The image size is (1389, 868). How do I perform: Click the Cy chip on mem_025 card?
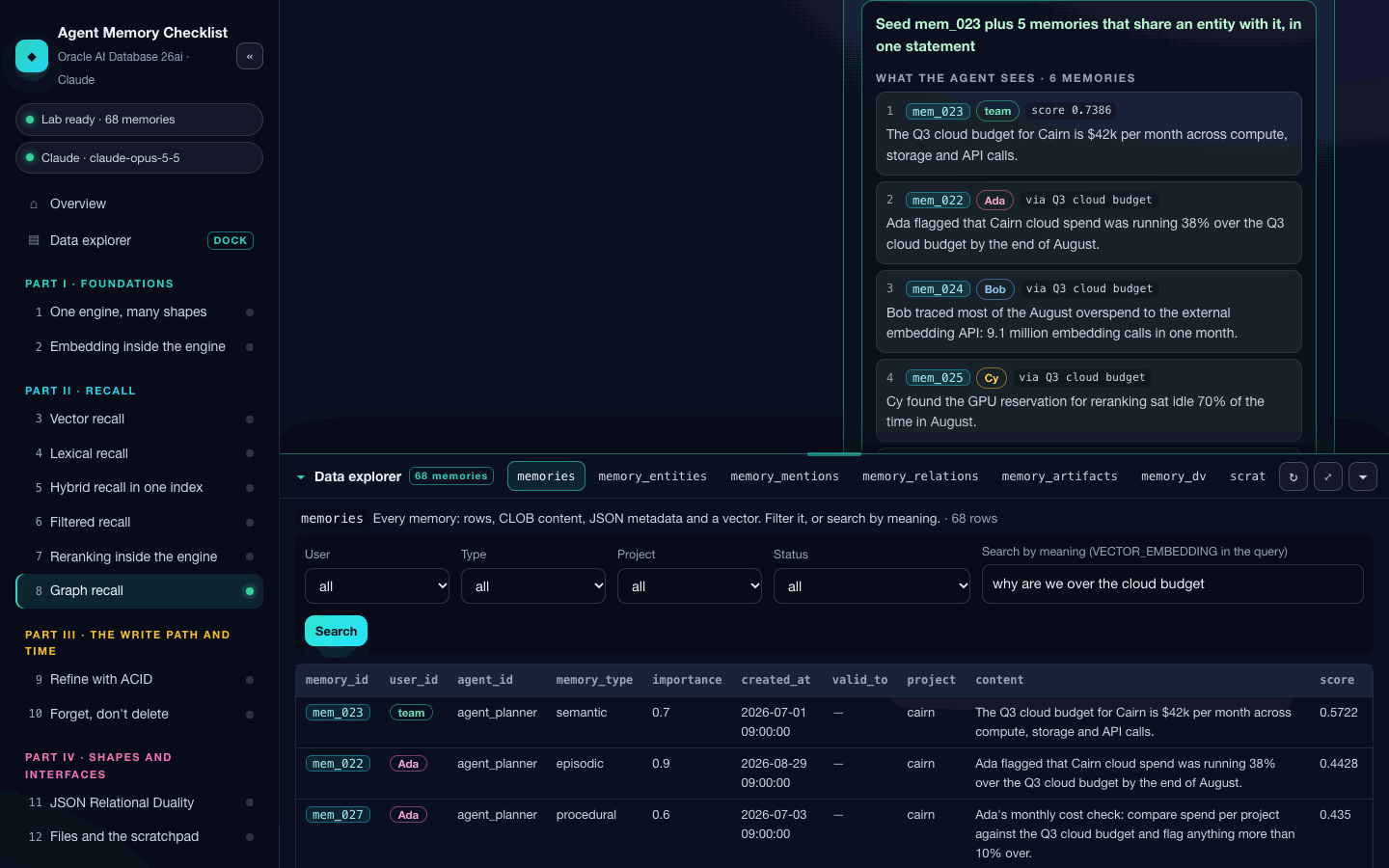click(992, 378)
